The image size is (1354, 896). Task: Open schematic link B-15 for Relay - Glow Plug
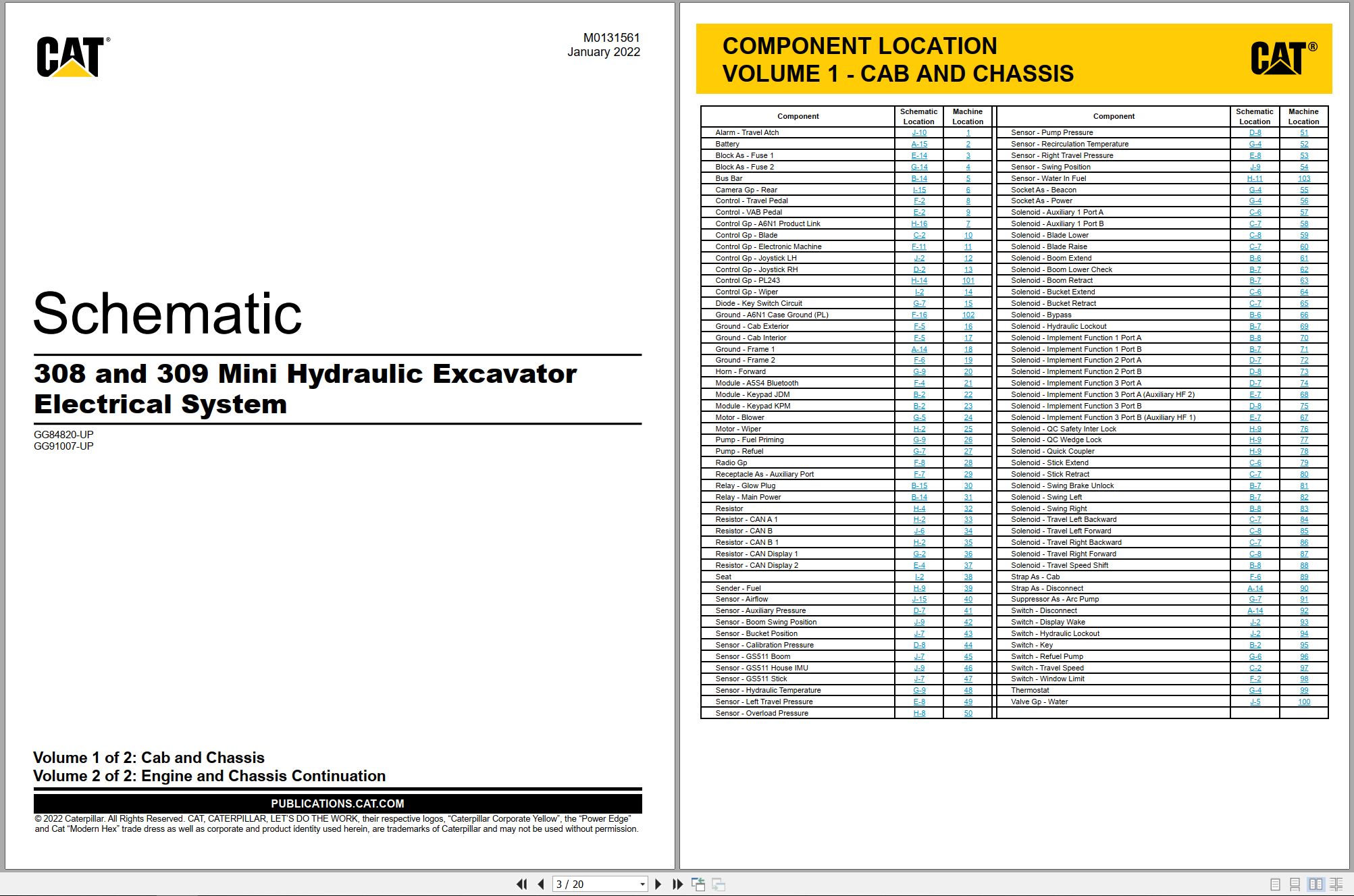coord(919,485)
